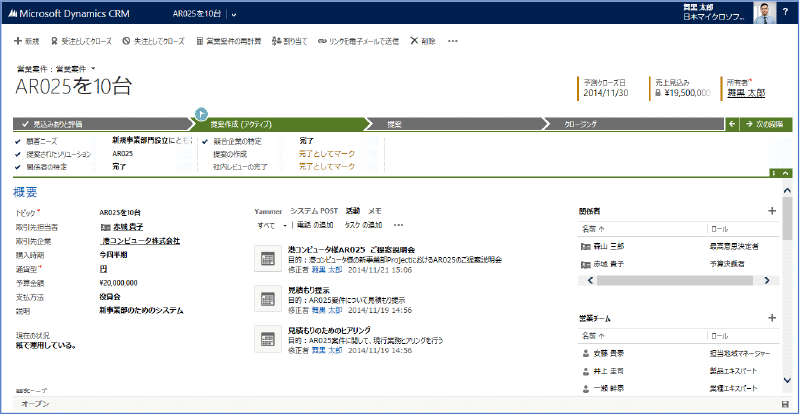Toggle the 競合企業の特定 checkmark step
Image resolution: width=800 pixels, height=414 pixels.
[x=204, y=141]
